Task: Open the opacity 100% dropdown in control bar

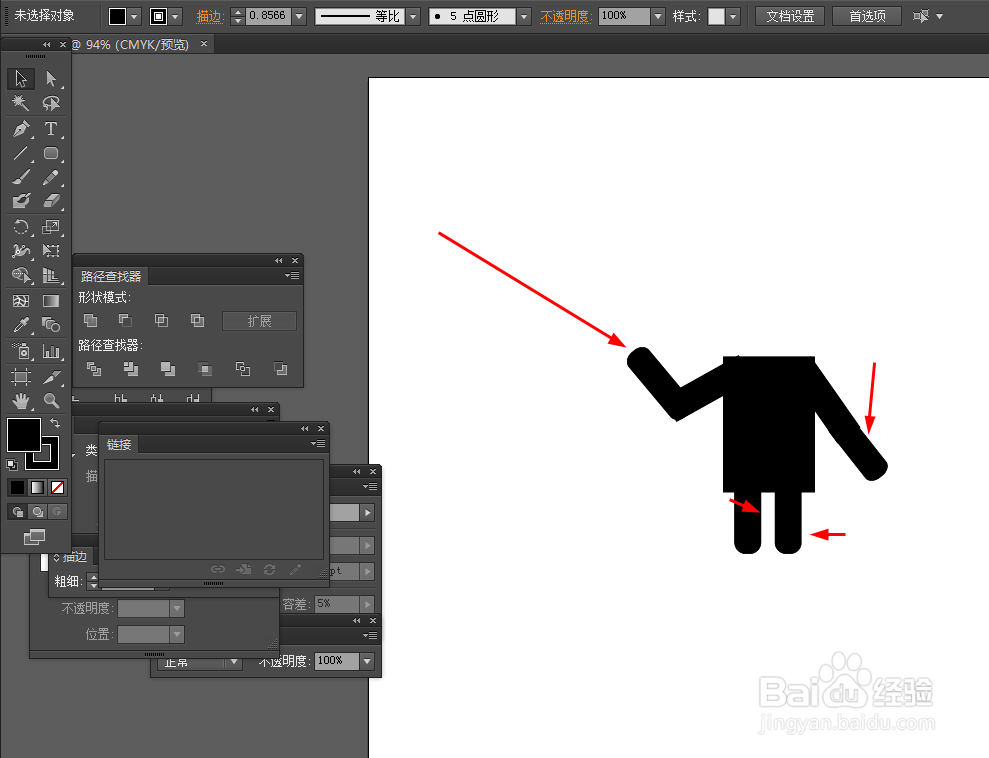Action: 658,16
